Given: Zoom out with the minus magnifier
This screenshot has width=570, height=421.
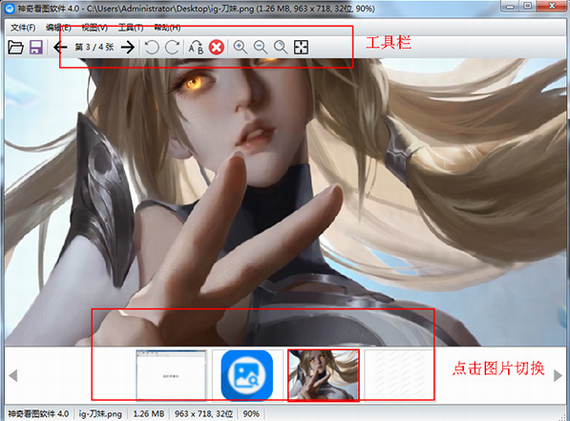Looking at the screenshot, I should coord(260,47).
